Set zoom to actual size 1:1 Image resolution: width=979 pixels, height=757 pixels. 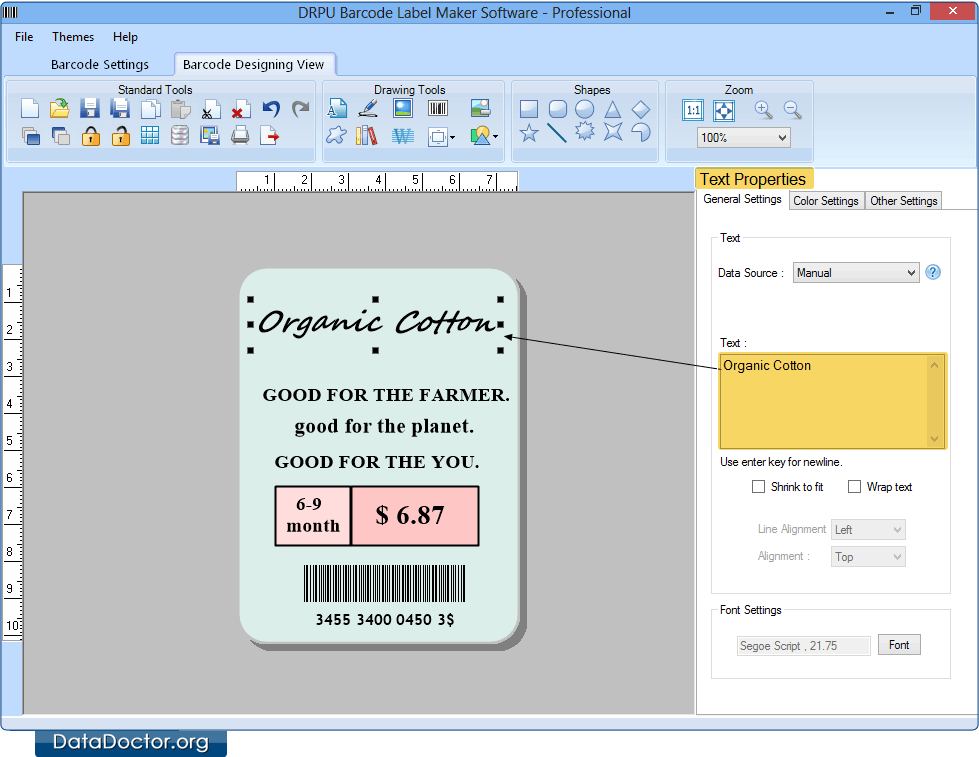692,111
